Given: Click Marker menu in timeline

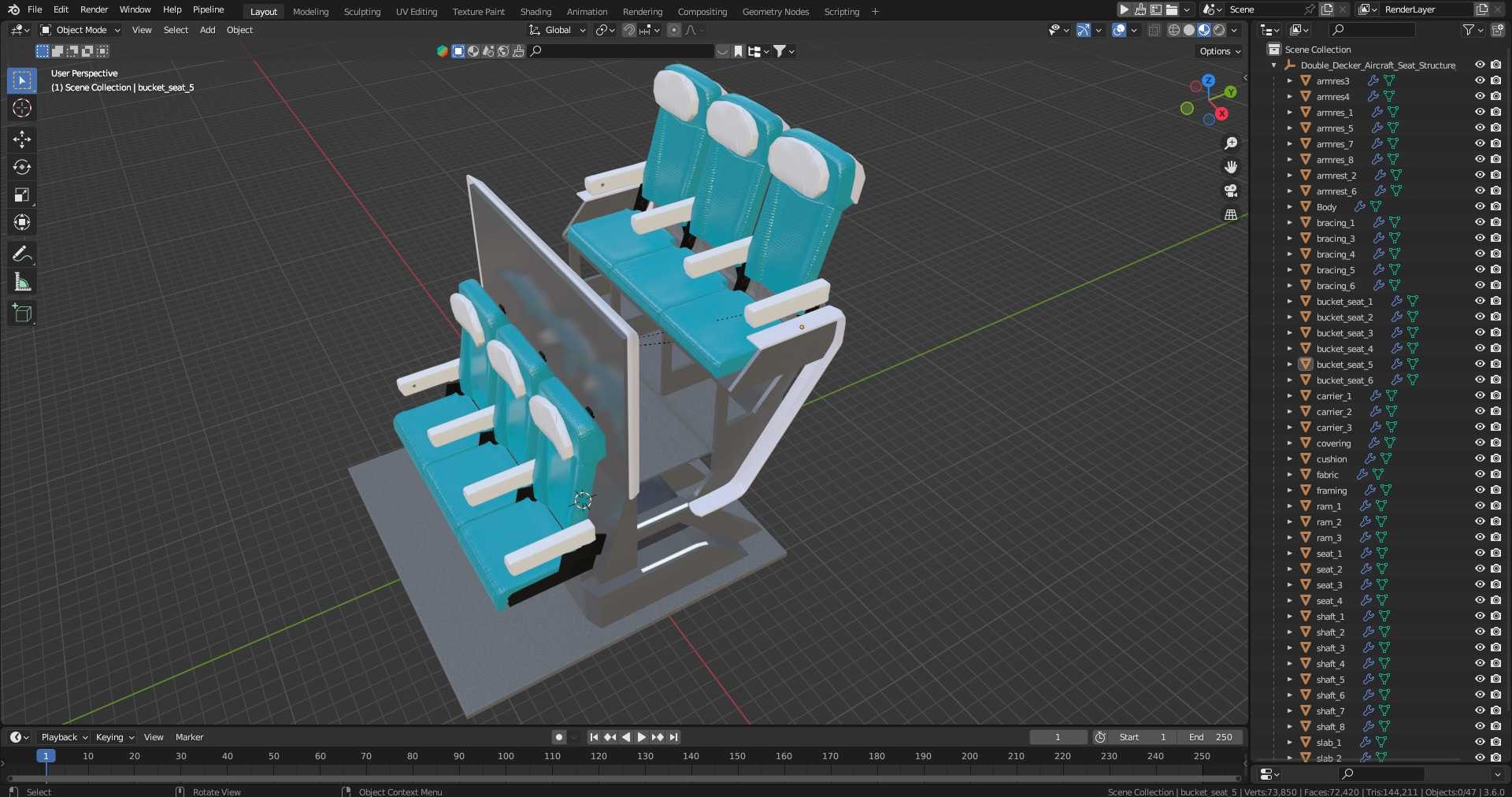Looking at the screenshot, I should coord(189,737).
